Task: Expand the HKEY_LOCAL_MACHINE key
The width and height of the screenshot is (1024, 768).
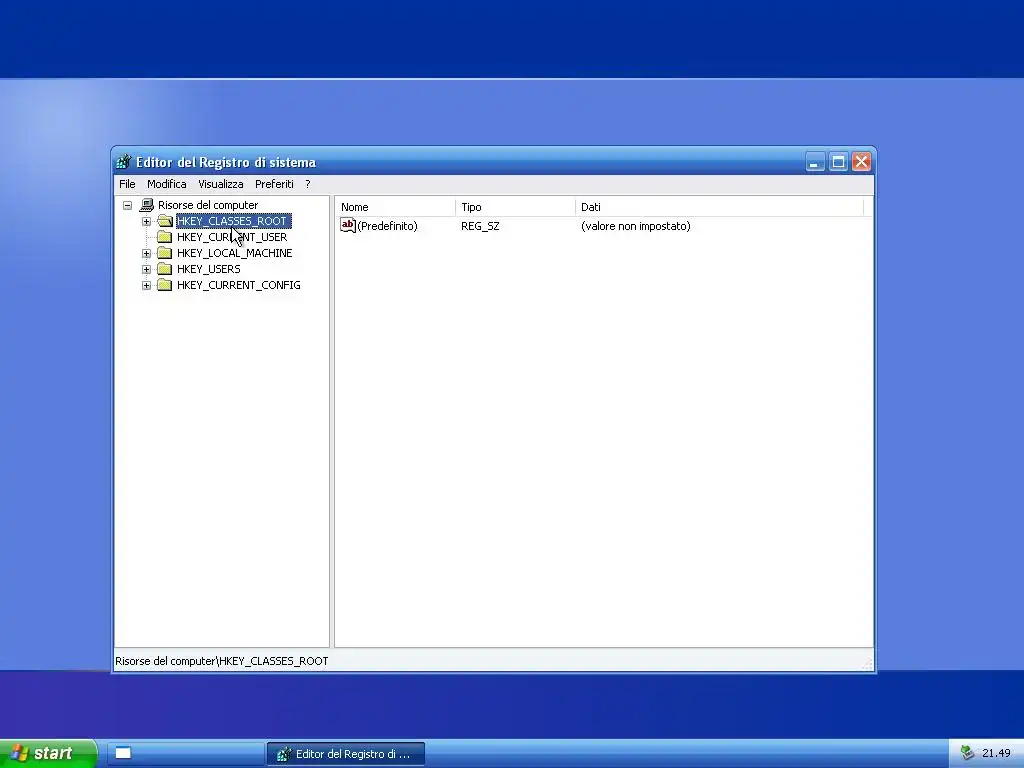Action: pyautogui.click(x=146, y=253)
